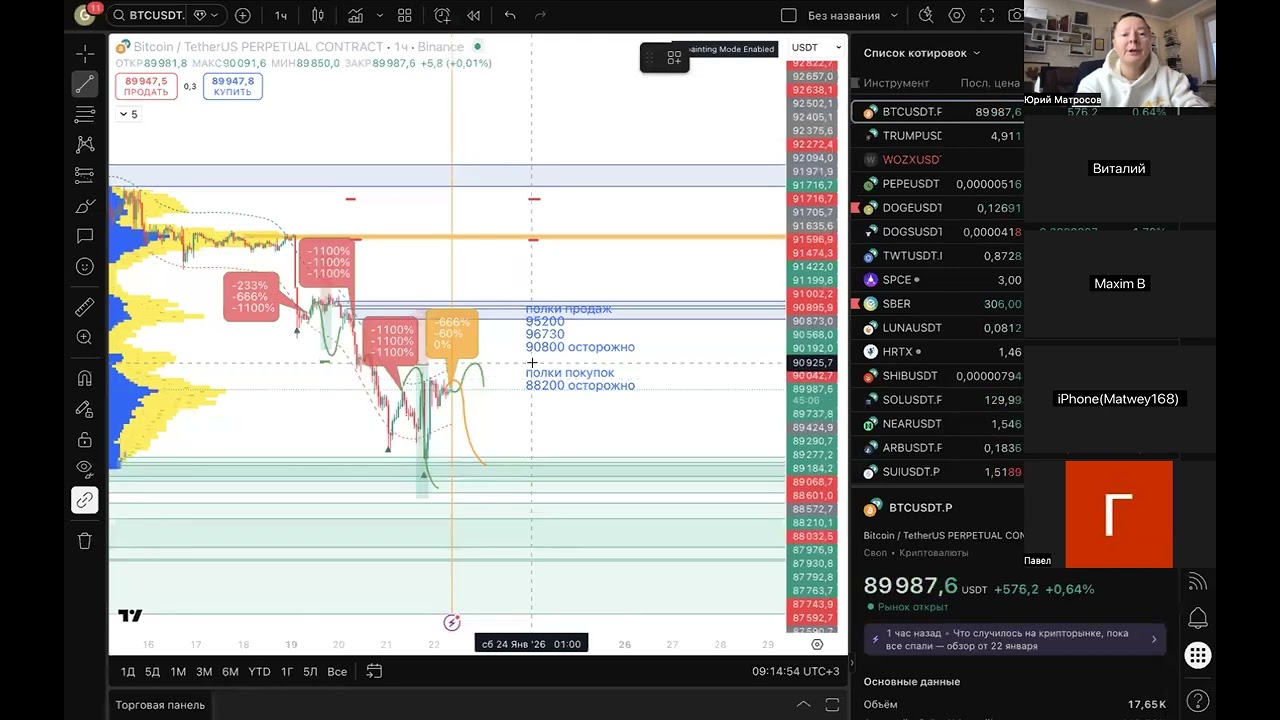Expand the indicators legend chevron showing 5
Viewport: 1280px width, 720px height.
click(x=129, y=114)
